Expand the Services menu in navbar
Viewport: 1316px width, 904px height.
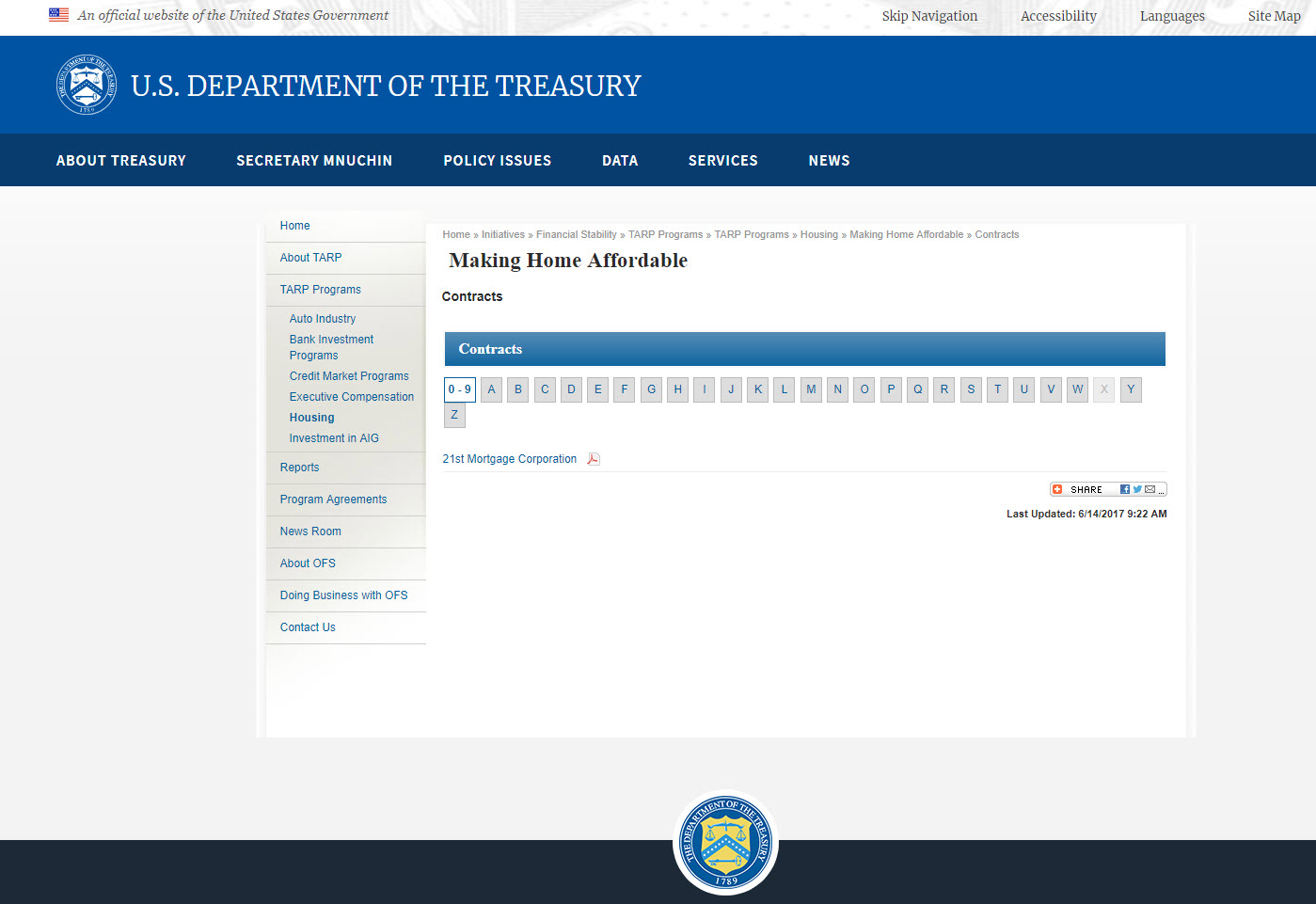tap(722, 161)
